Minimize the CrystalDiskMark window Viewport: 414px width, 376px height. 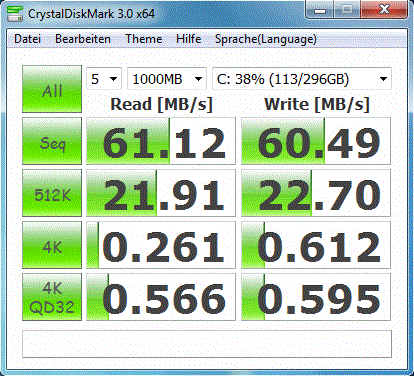(320, 10)
